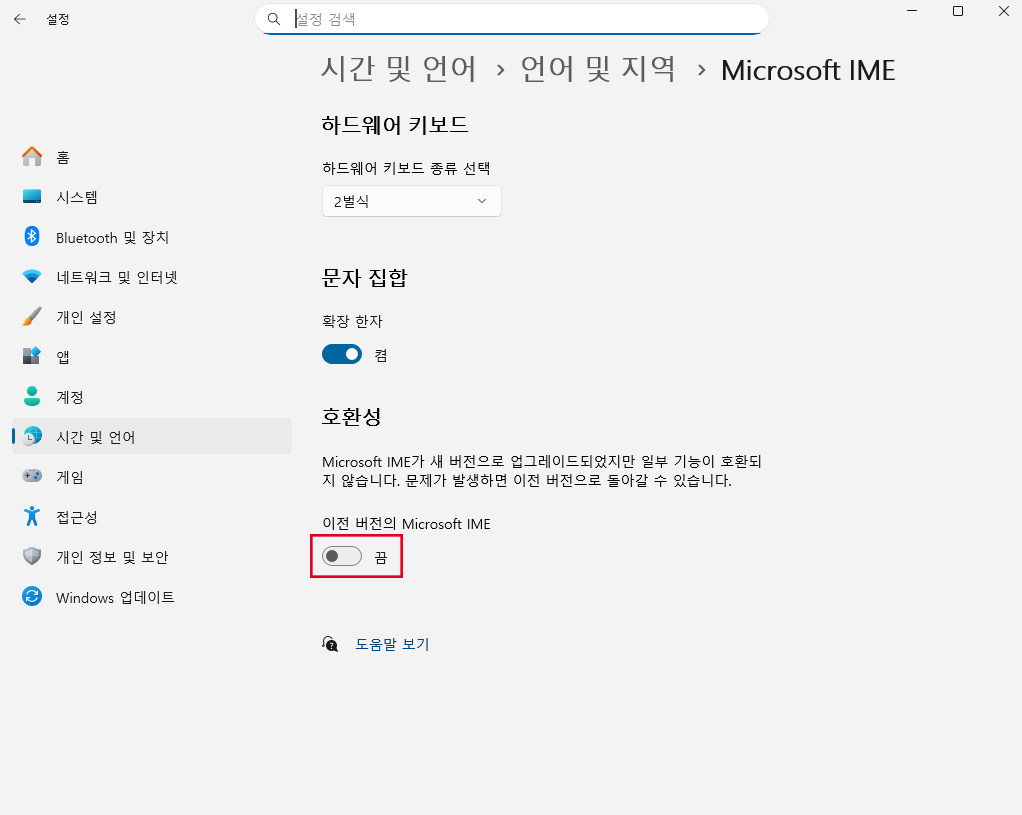1022x815 pixels.
Task: Go to 계정 settings
Action: coord(152,397)
